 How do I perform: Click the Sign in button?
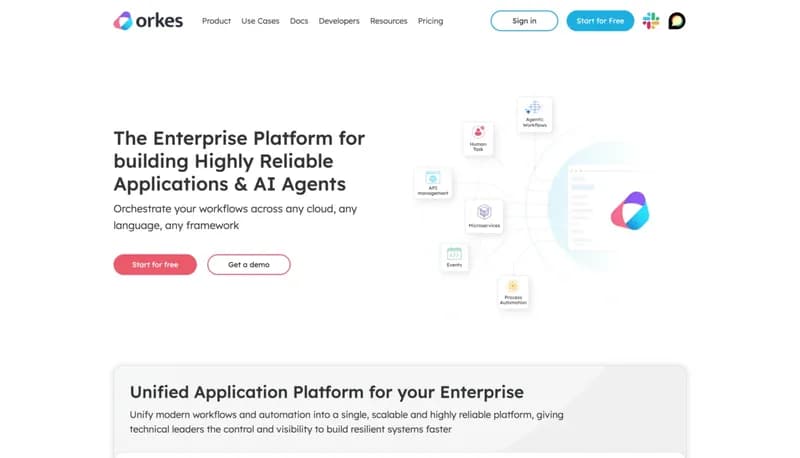click(524, 21)
